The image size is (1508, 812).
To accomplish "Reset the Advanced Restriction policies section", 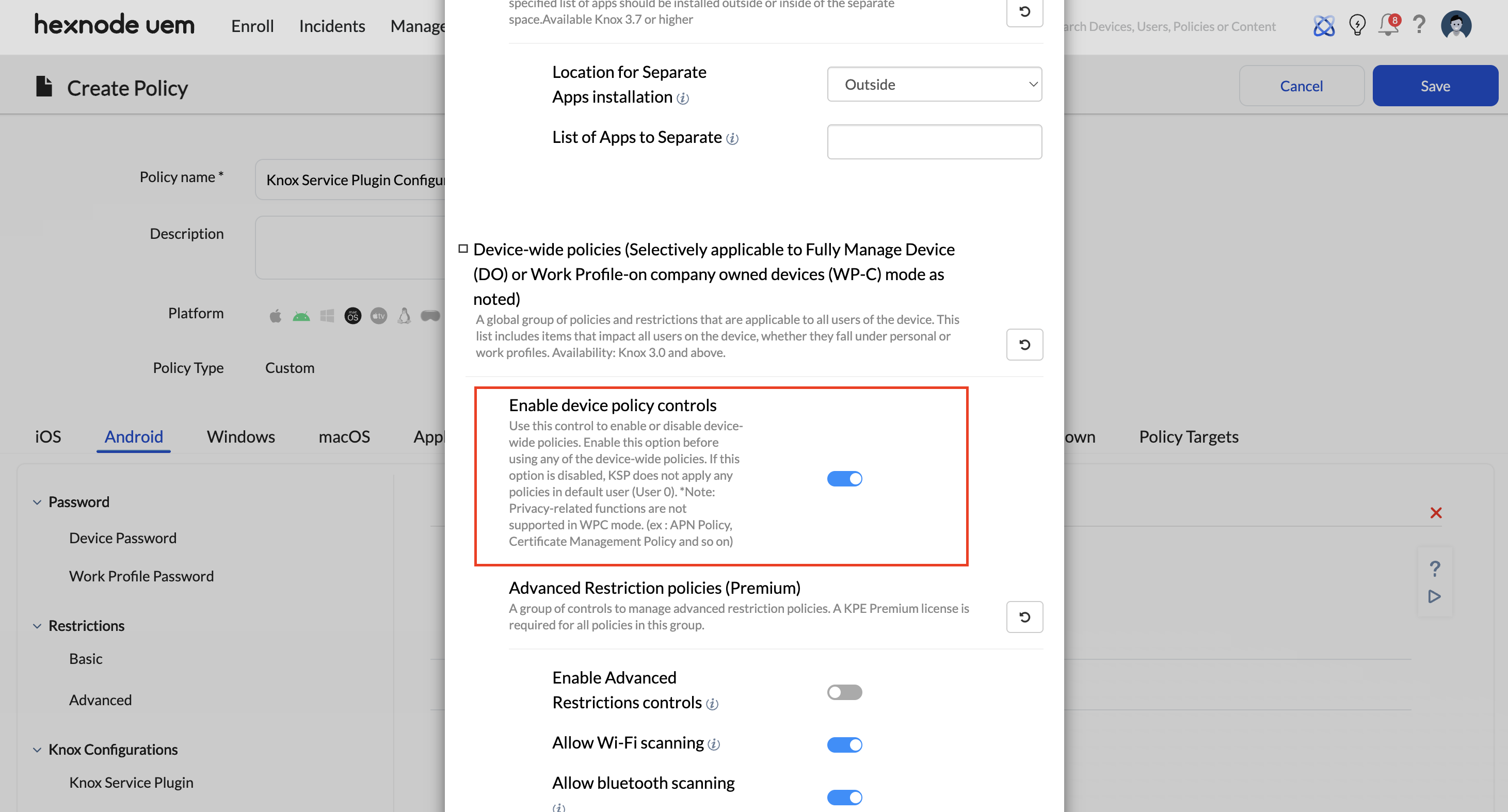I will pyautogui.click(x=1024, y=616).
